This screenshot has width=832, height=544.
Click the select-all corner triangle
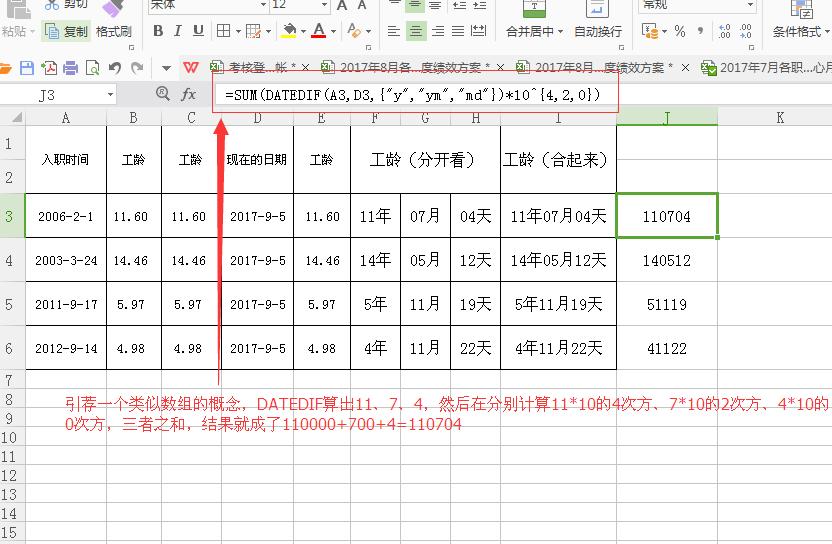(x=16, y=117)
